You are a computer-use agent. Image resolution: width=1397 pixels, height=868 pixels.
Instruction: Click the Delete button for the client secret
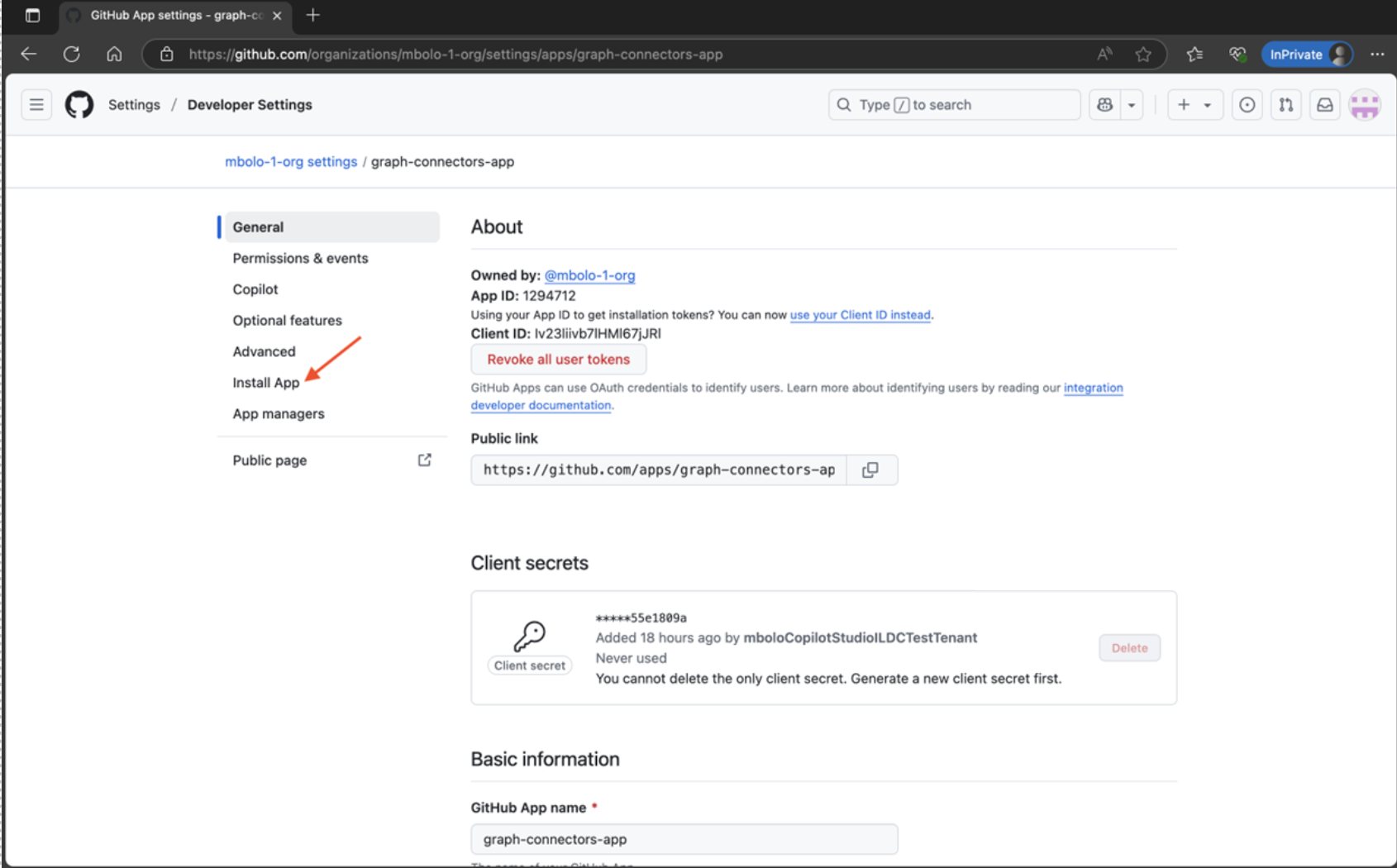click(x=1129, y=647)
